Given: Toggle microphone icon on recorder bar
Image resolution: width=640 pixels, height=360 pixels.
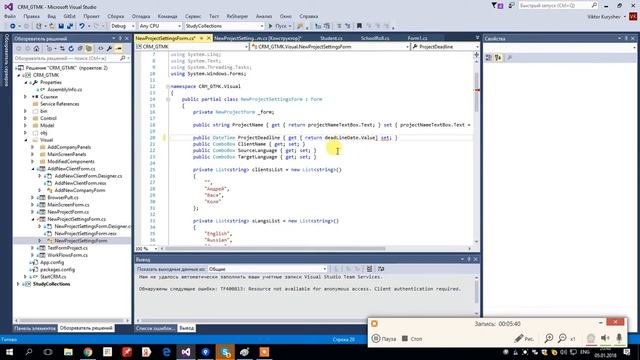Looking at the screenshot, I should [x=619, y=338].
